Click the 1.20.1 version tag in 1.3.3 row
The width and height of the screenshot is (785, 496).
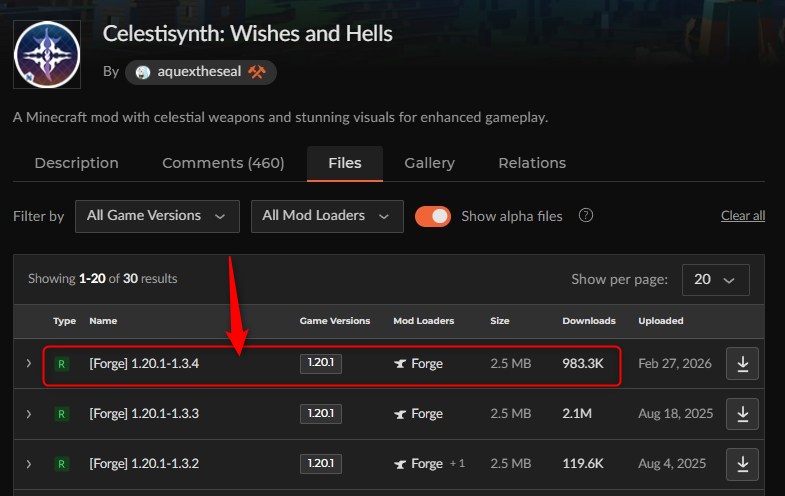(x=321, y=414)
